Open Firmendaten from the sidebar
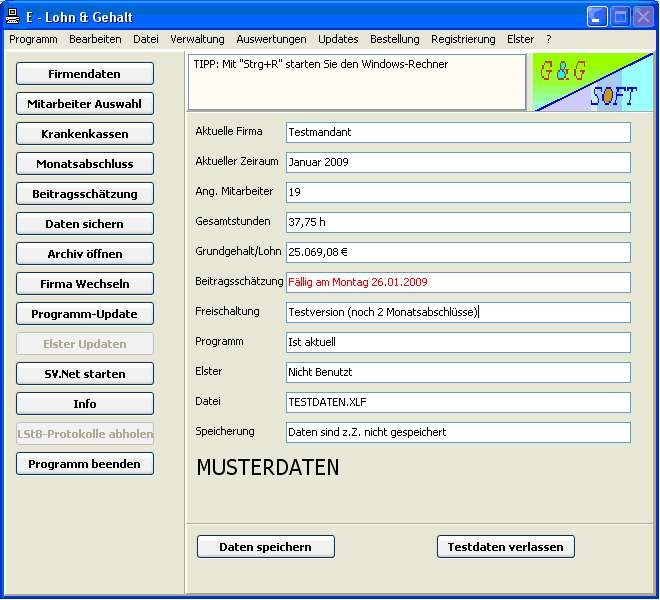This screenshot has height=600, width=660. pyautogui.click(x=85, y=74)
